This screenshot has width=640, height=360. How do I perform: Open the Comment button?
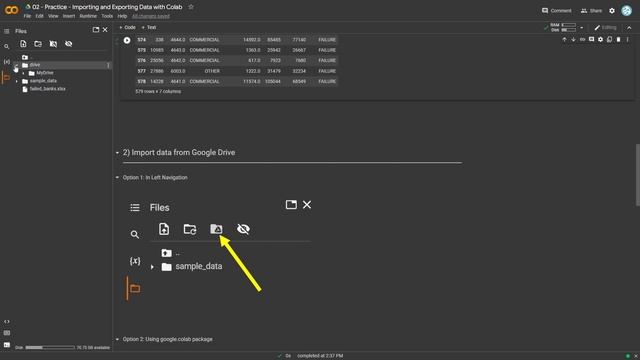pyautogui.click(x=556, y=11)
